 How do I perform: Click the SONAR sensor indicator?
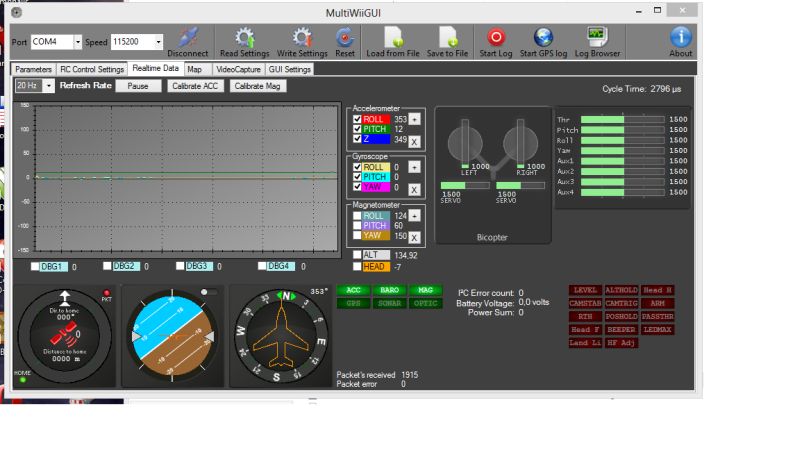[389, 303]
